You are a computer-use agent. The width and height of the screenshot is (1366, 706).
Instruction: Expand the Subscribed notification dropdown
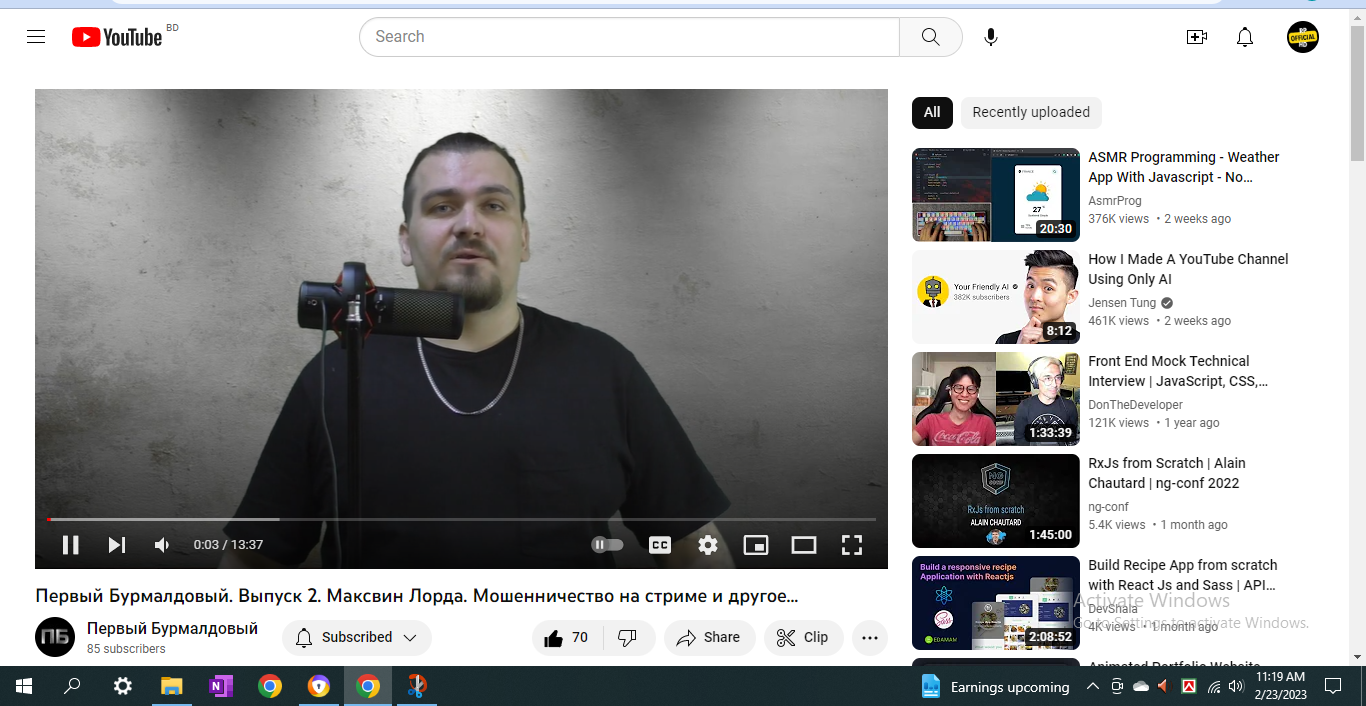click(x=357, y=638)
